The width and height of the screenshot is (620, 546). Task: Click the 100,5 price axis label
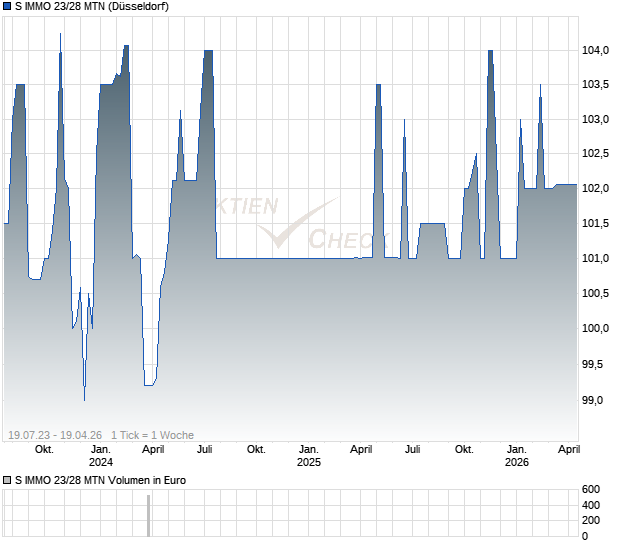pyautogui.click(x=595, y=293)
